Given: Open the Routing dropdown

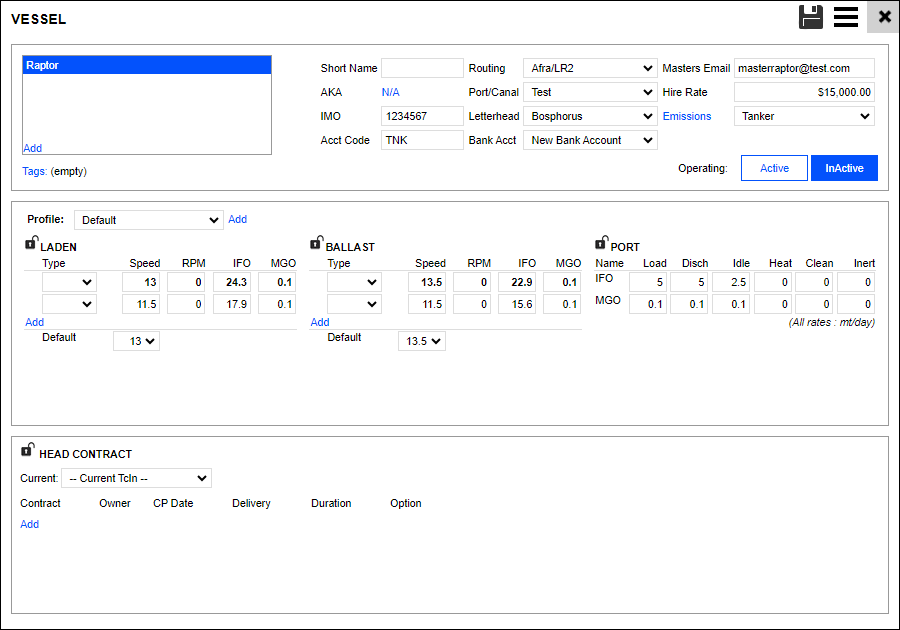Looking at the screenshot, I should pyautogui.click(x=590, y=68).
